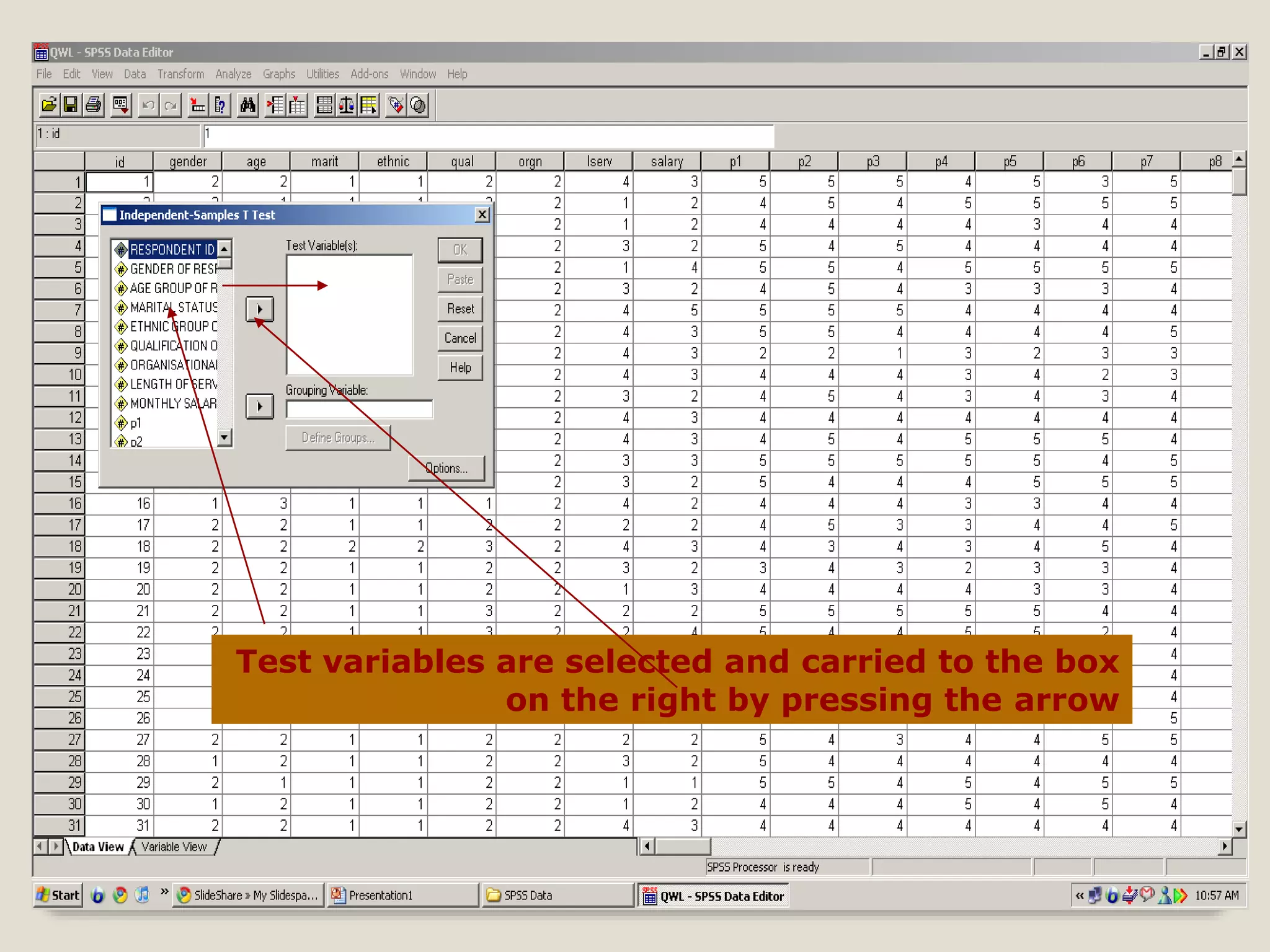Click the Undo toolbar icon
The image size is (1270, 952).
(x=148, y=105)
